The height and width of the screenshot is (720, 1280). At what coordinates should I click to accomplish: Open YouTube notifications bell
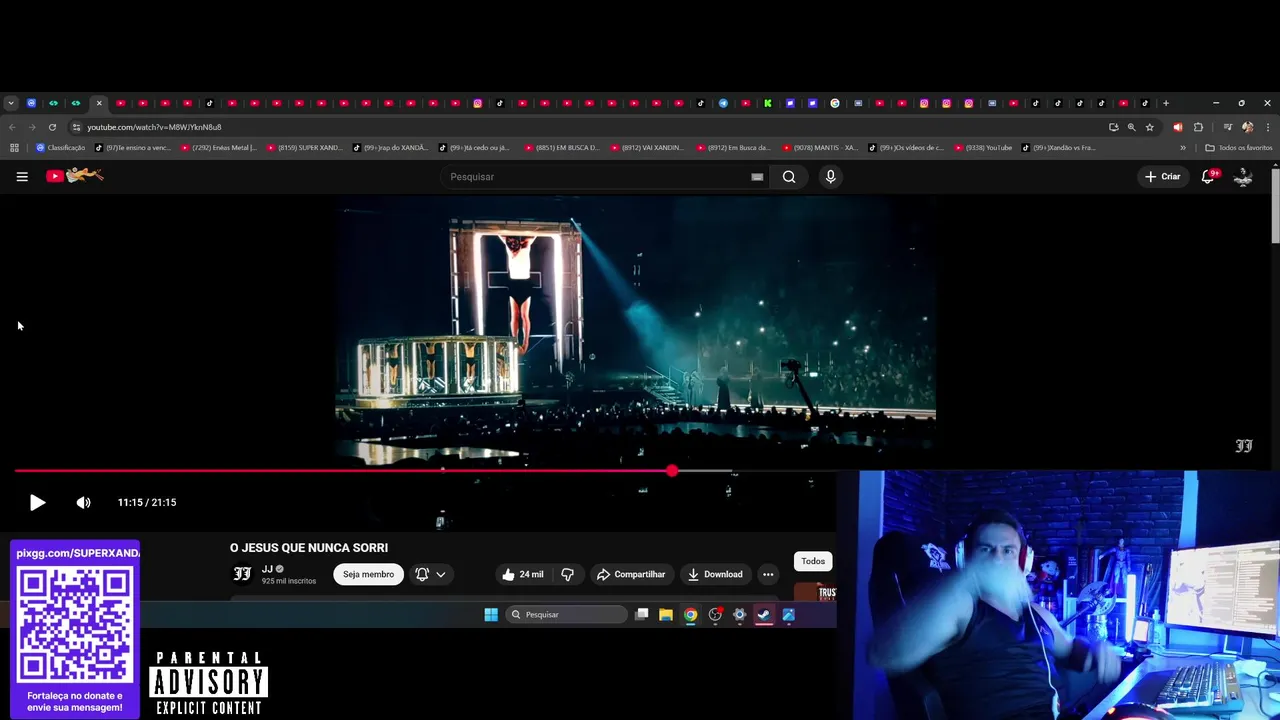pos(1208,177)
